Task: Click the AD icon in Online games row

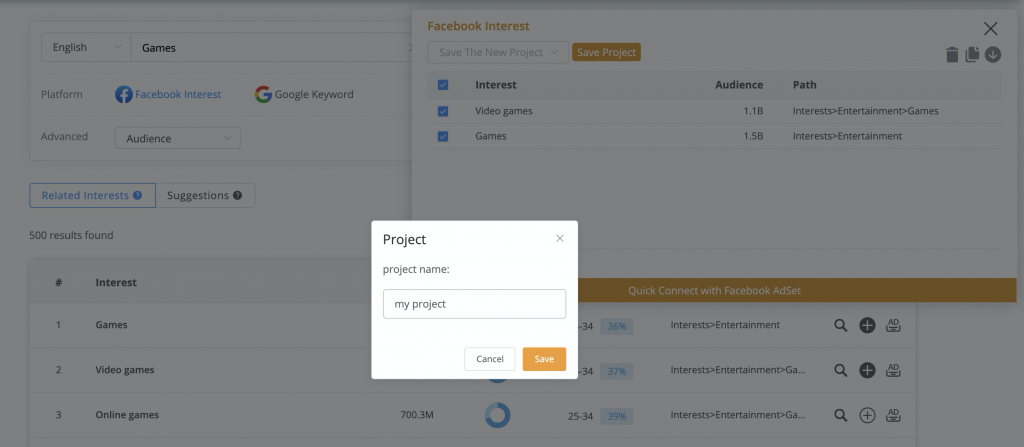Action: [x=893, y=415]
